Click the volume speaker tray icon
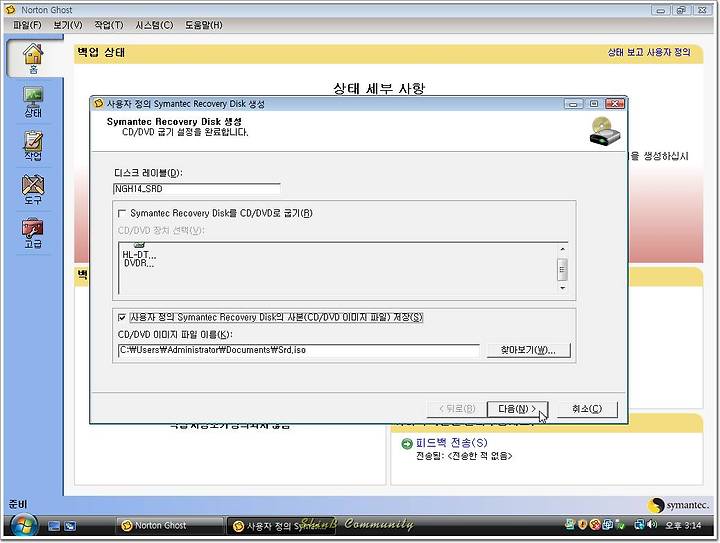This screenshot has width=720, height=543. tap(652, 525)
